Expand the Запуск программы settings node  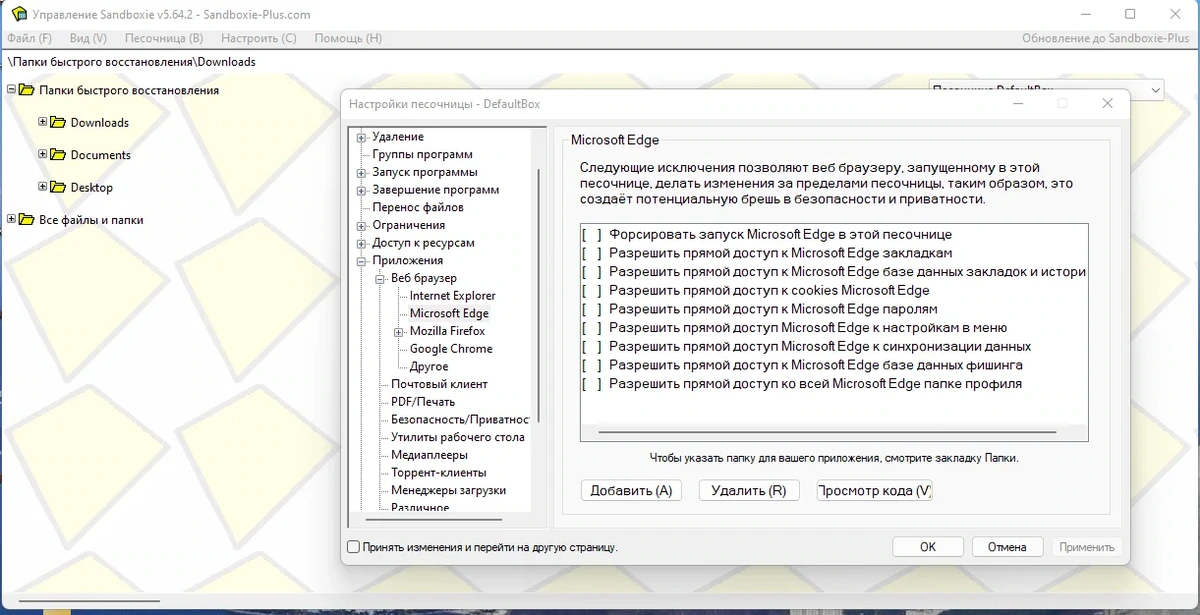coord(361,172)
